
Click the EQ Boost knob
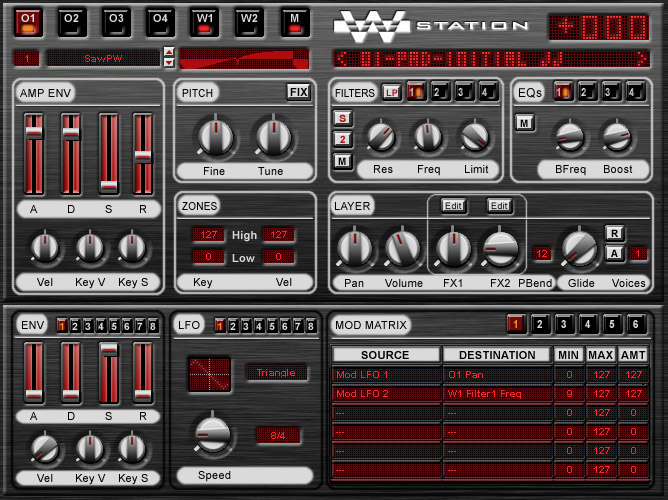(616, 137)
